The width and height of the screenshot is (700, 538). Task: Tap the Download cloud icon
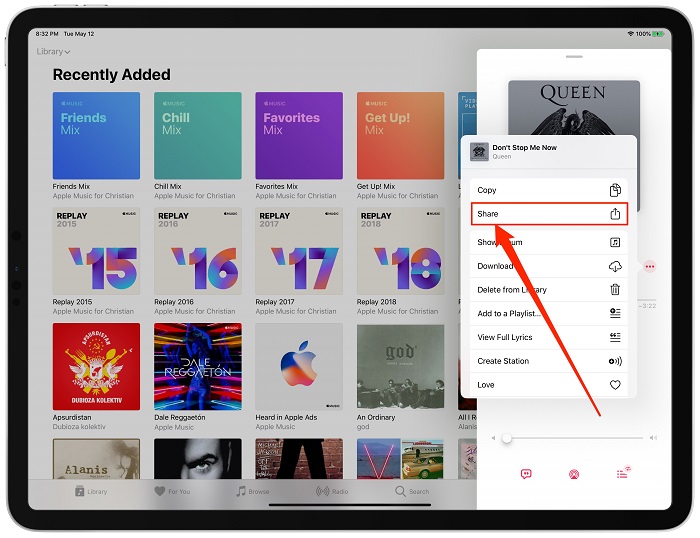tap(615, 266)
